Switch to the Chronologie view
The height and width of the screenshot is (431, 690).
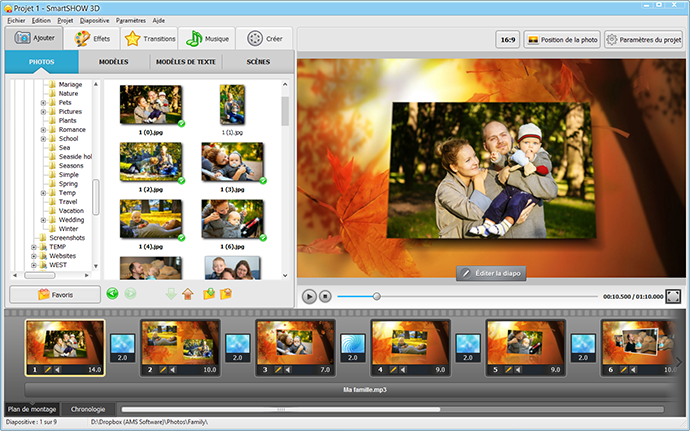point(89,409)
